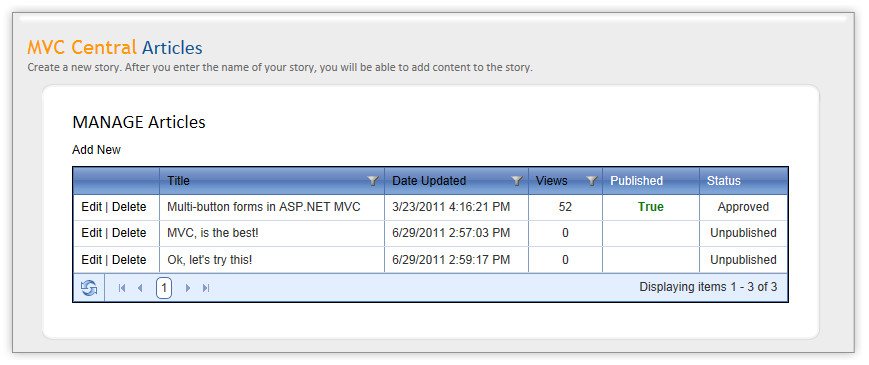The image size is (869, 365).
Task: Refresh the articles grid
Action: coord(89,287)
